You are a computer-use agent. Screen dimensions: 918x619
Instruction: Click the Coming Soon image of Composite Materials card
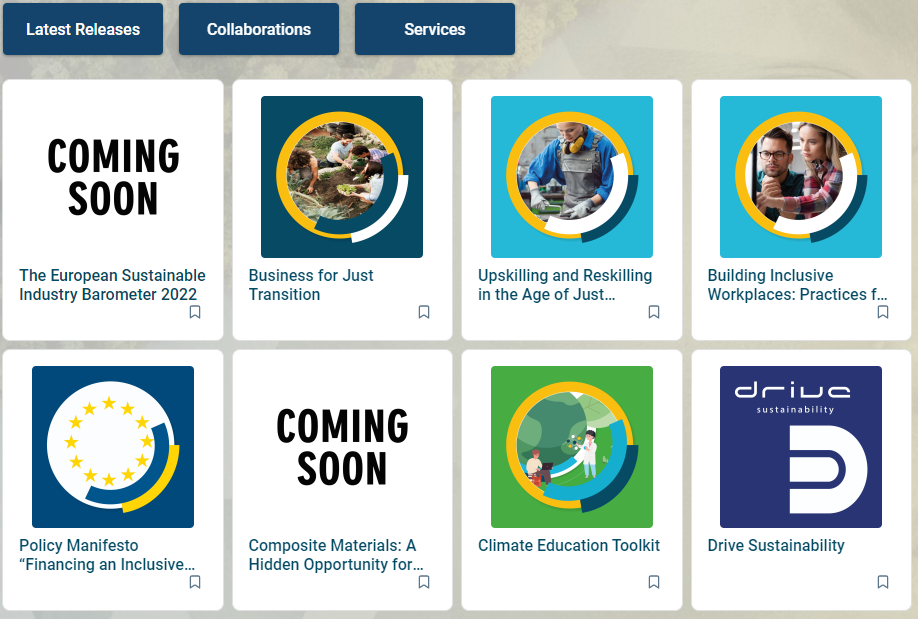click(x=342, y=447)
